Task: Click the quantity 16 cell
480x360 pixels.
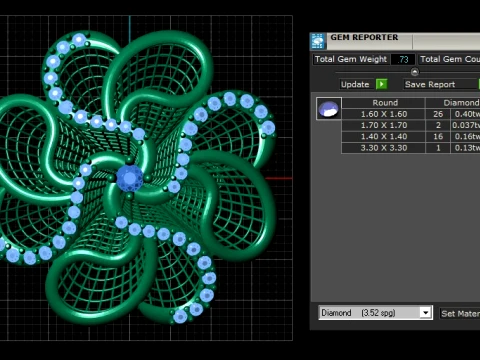Action: pos(438,137)
